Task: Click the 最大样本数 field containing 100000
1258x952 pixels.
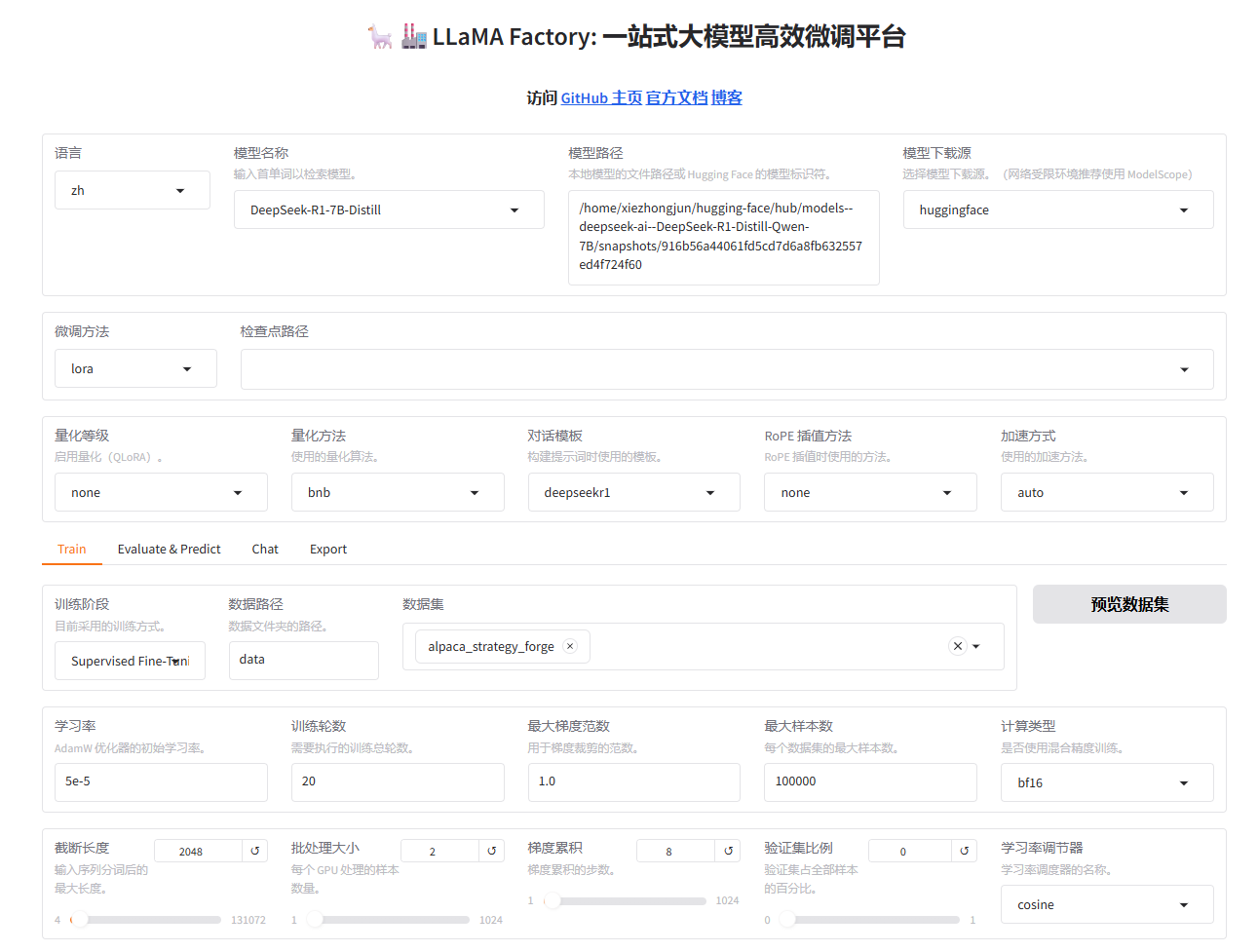Action: point(870,781)
